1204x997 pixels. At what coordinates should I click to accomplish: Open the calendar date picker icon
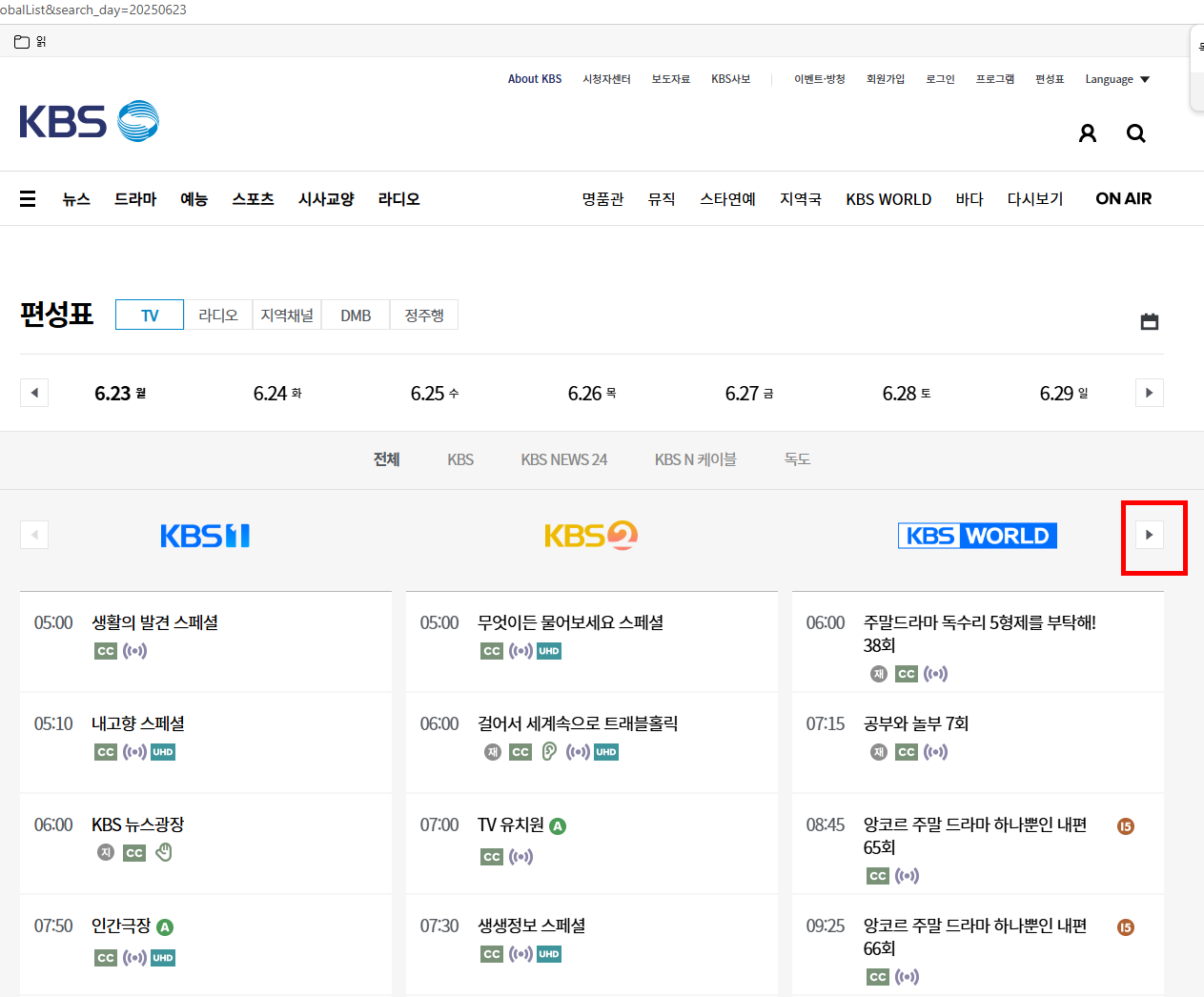pyautogui.click(x=1150, y=321)
